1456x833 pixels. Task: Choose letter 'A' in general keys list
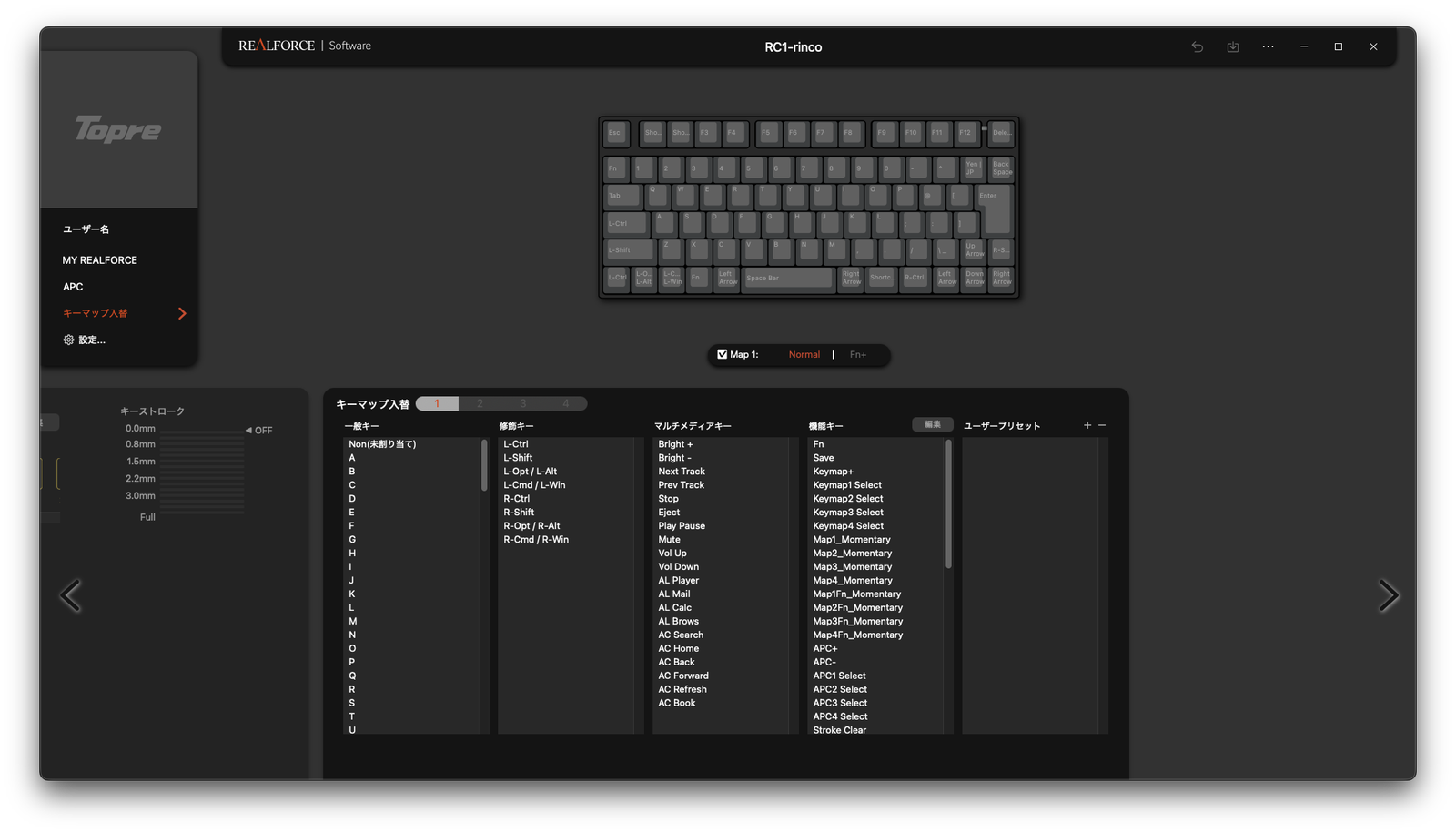pyautogui.click(x=352, y=458)
